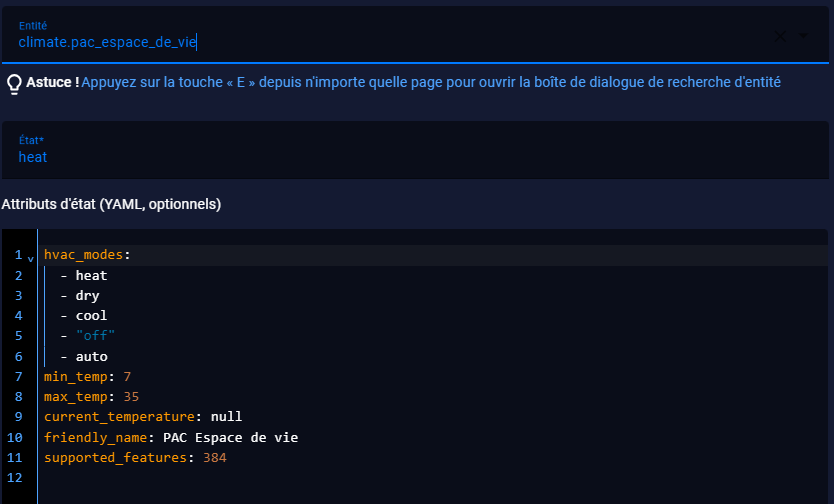This screenshot has width=834, height=504.
Task: Click the dry item on YAML line 3
Action: (88, 296)
